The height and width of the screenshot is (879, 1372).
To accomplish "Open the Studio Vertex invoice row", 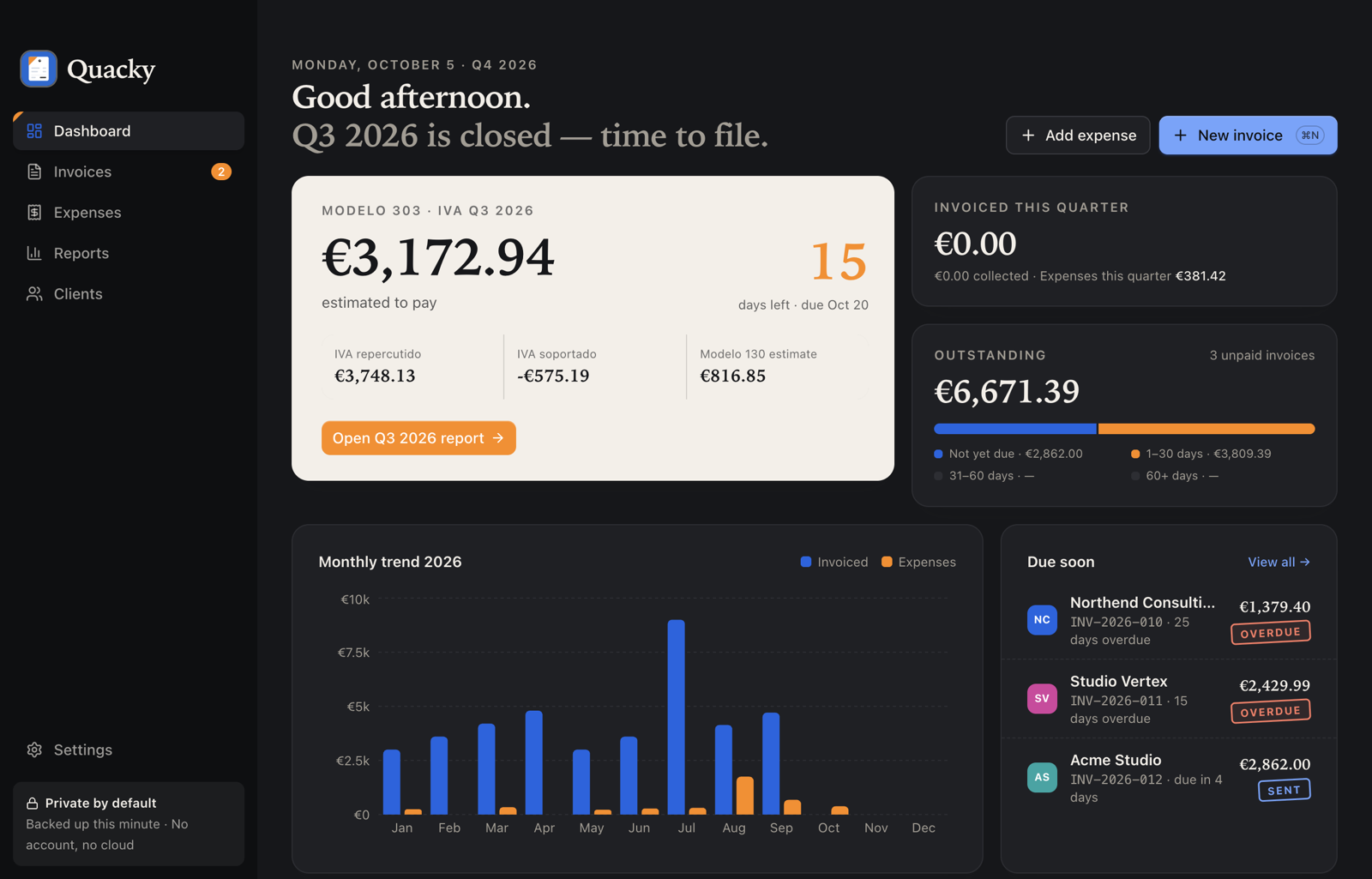I will tap(1169, 699).
